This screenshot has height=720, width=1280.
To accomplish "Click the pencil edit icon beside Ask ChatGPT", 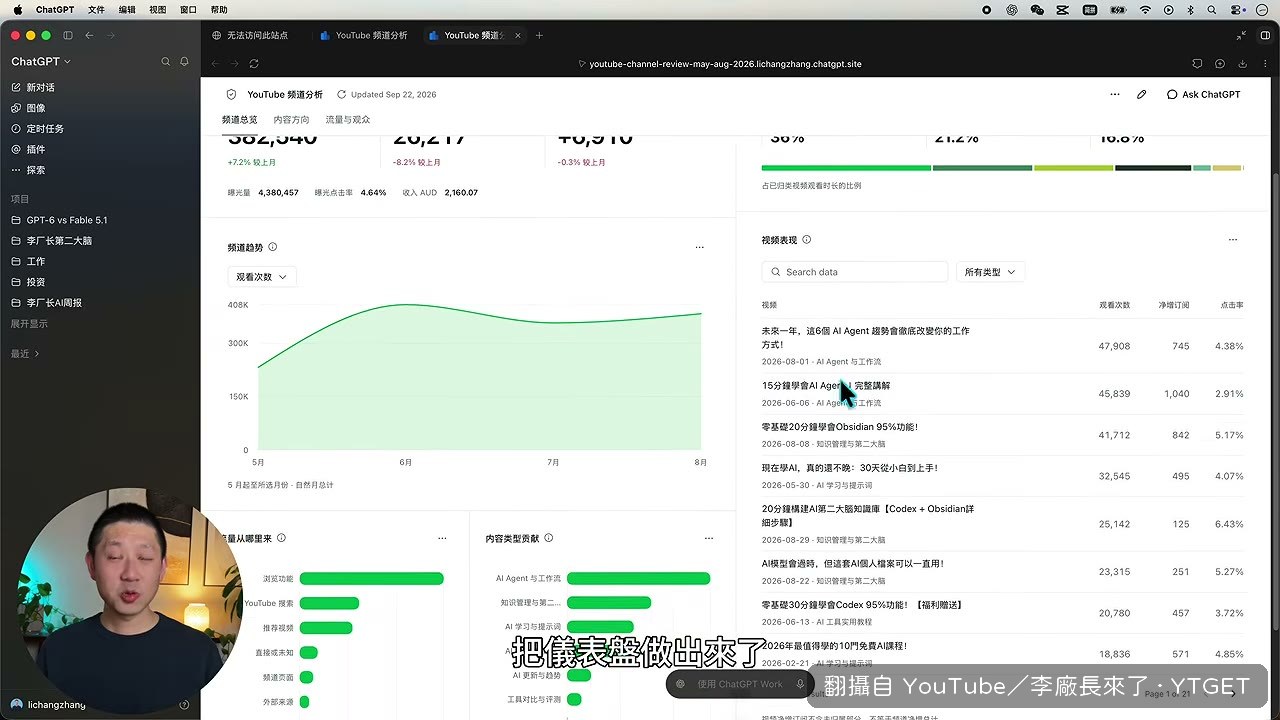I will coord(1141,95).
